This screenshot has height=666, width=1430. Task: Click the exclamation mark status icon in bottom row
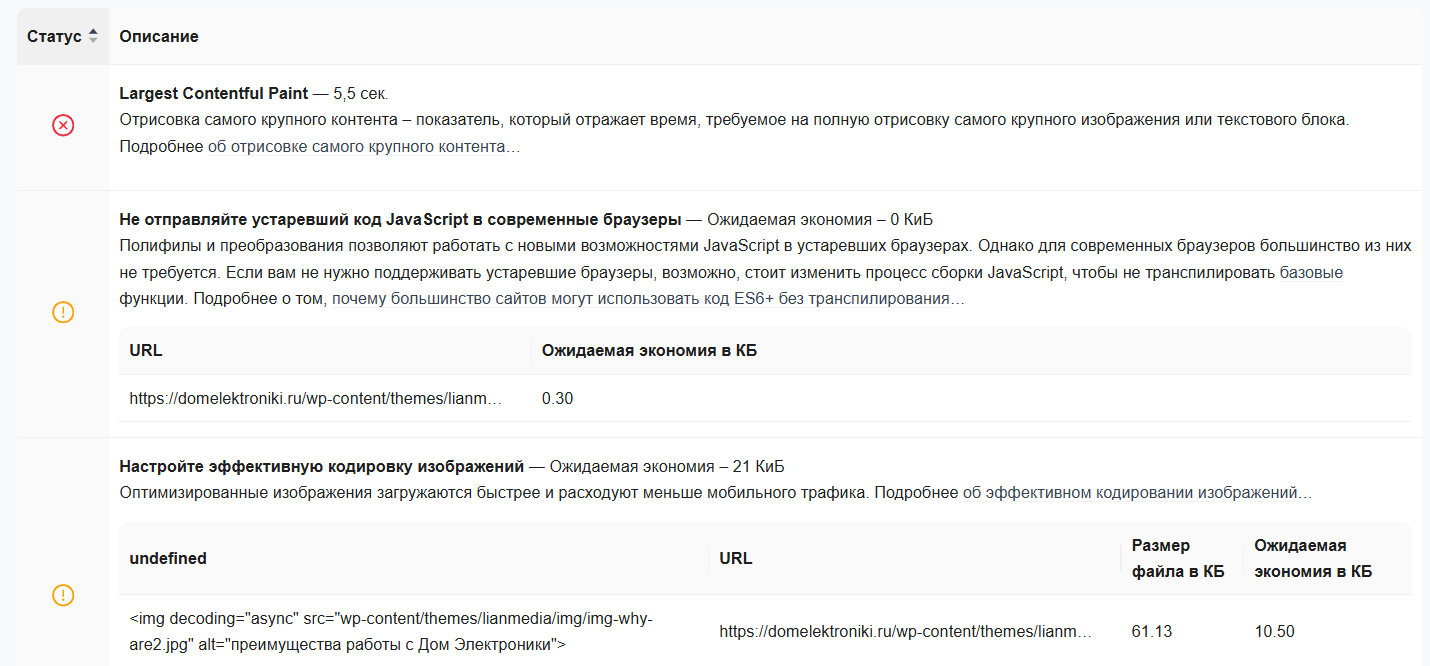pyautogui.click(x=62, y=594)
